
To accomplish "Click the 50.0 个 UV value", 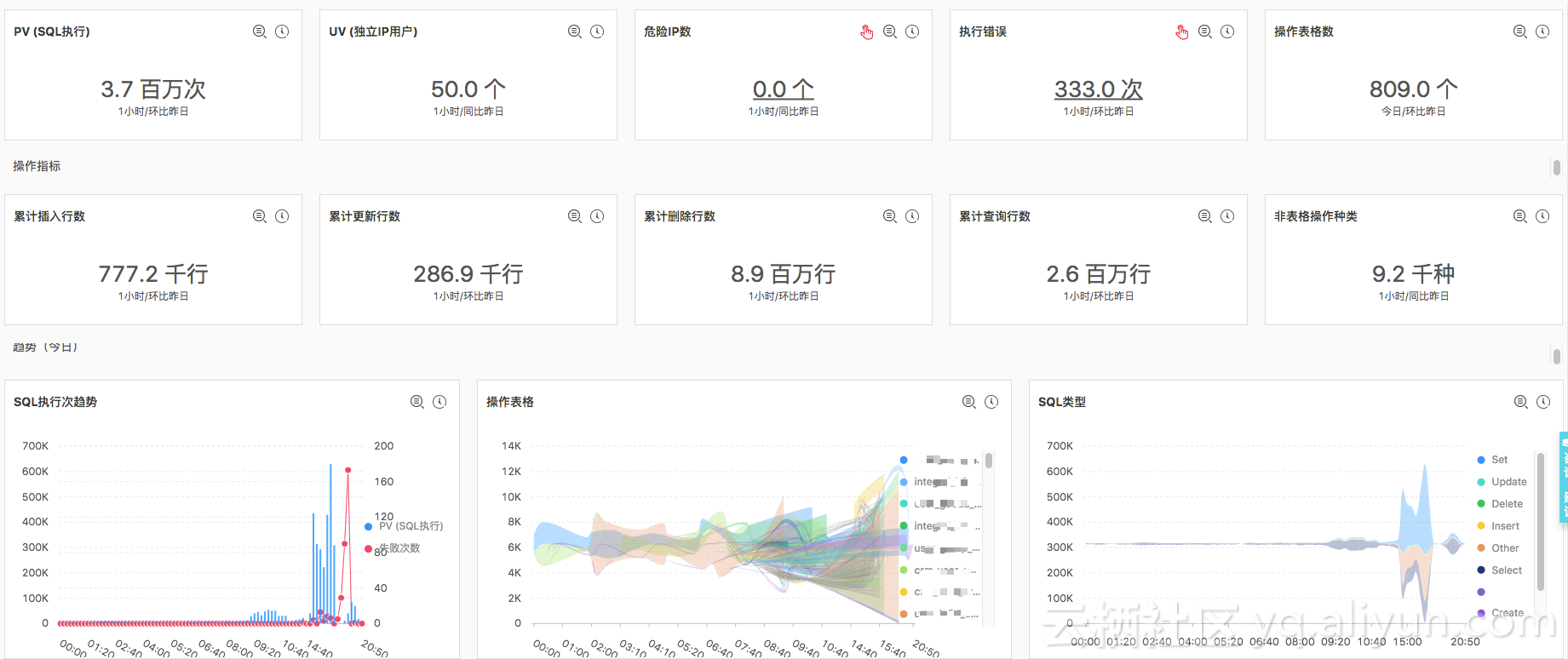I will 468,89.
